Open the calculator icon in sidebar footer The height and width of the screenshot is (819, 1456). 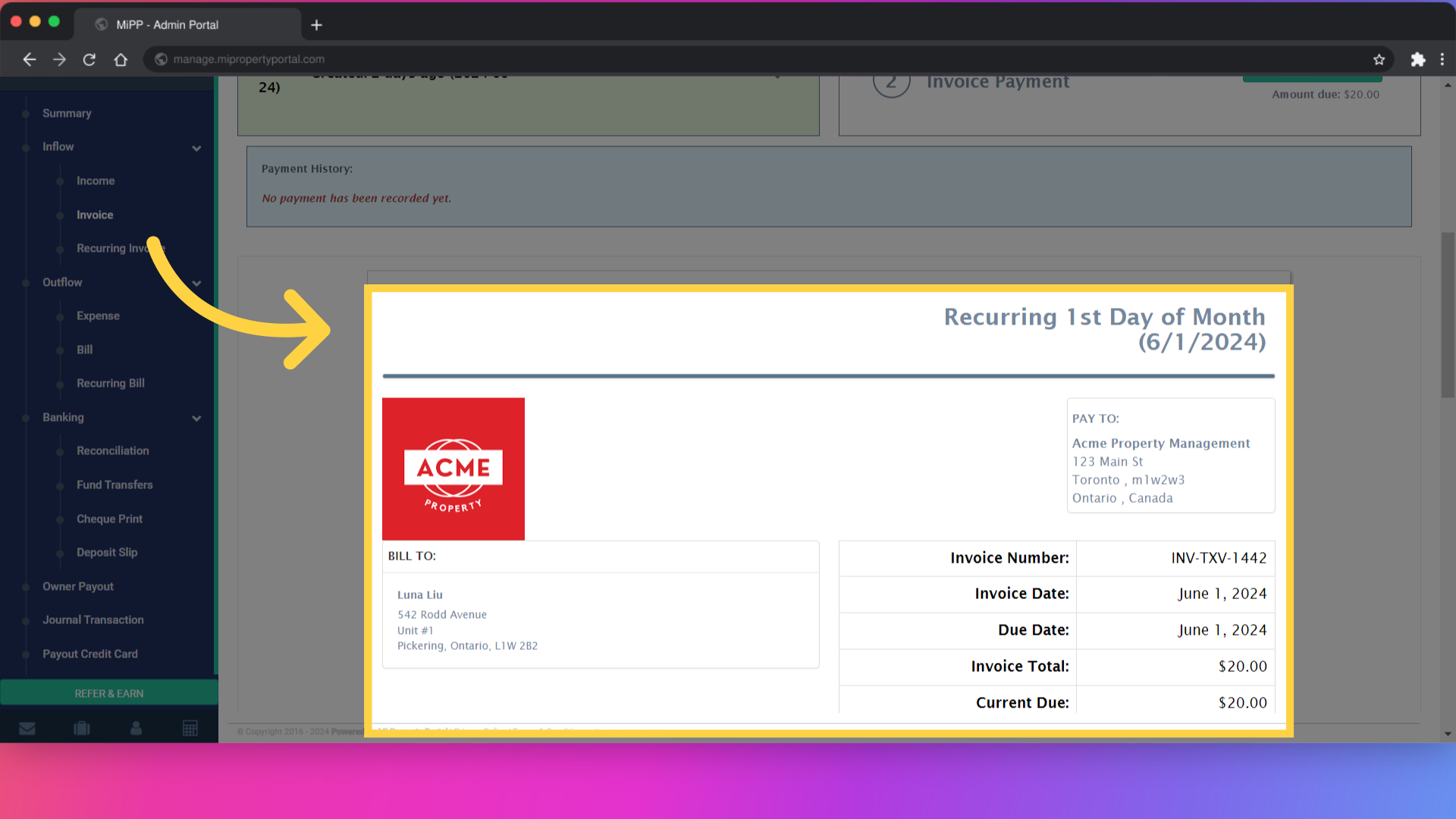(190, 728)
